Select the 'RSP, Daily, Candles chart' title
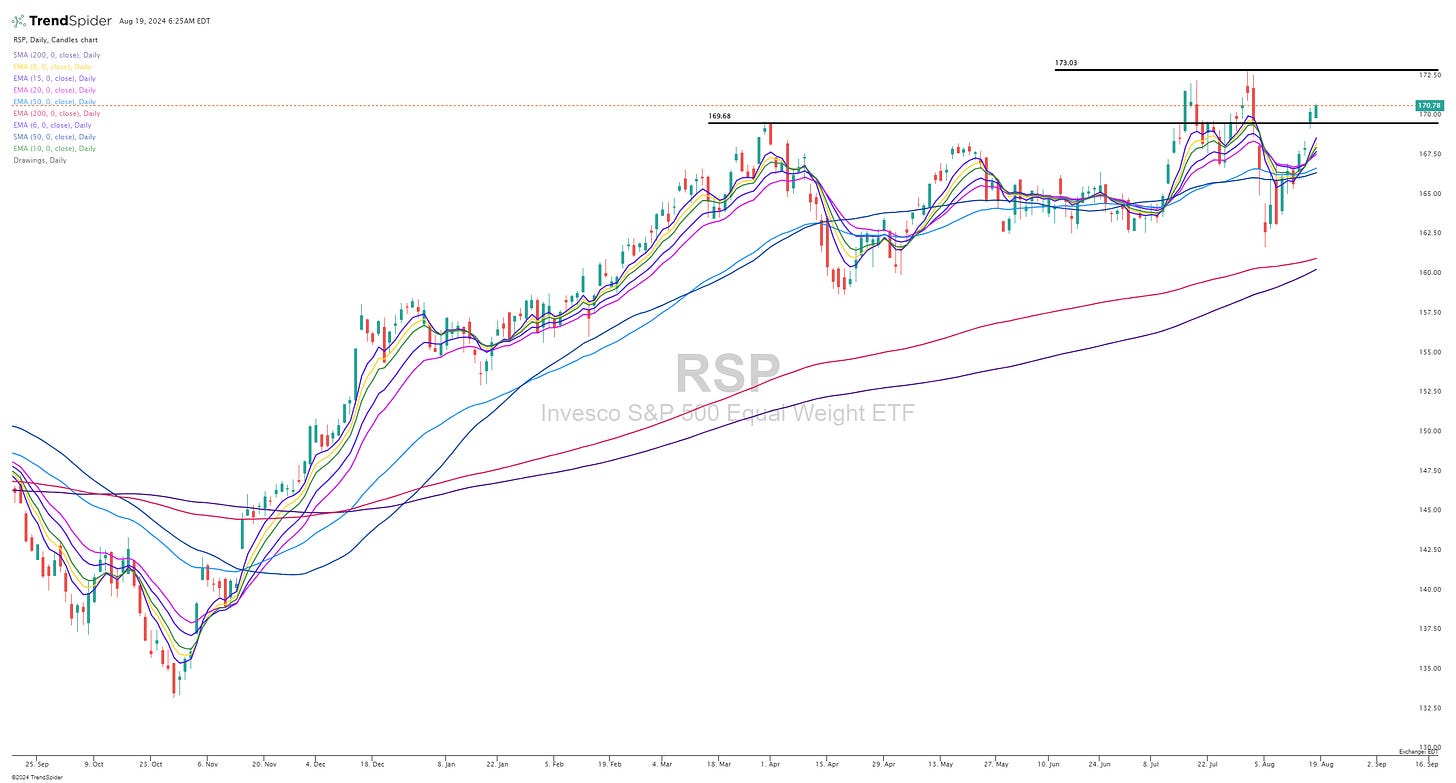The image size is (1456, 783). (x=55, y=40)
